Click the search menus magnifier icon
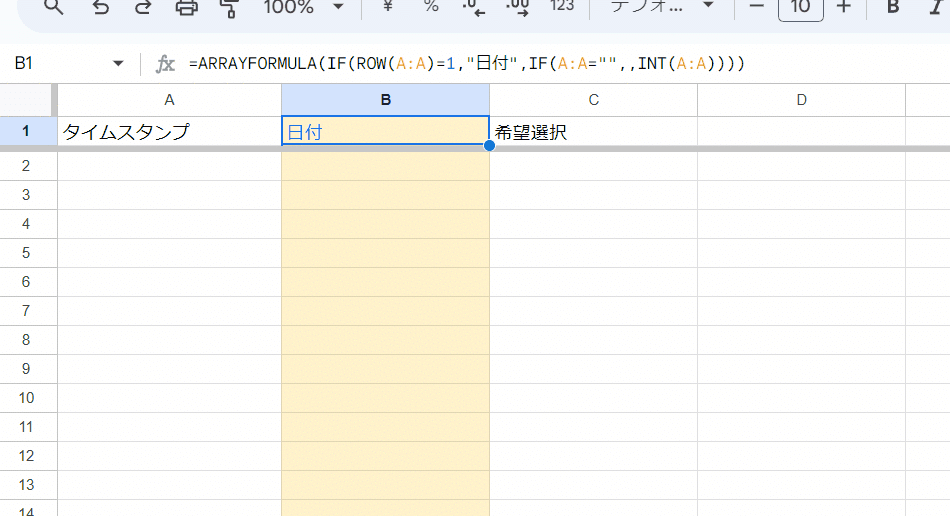This screenshot has height=516, width=950. 54,7
